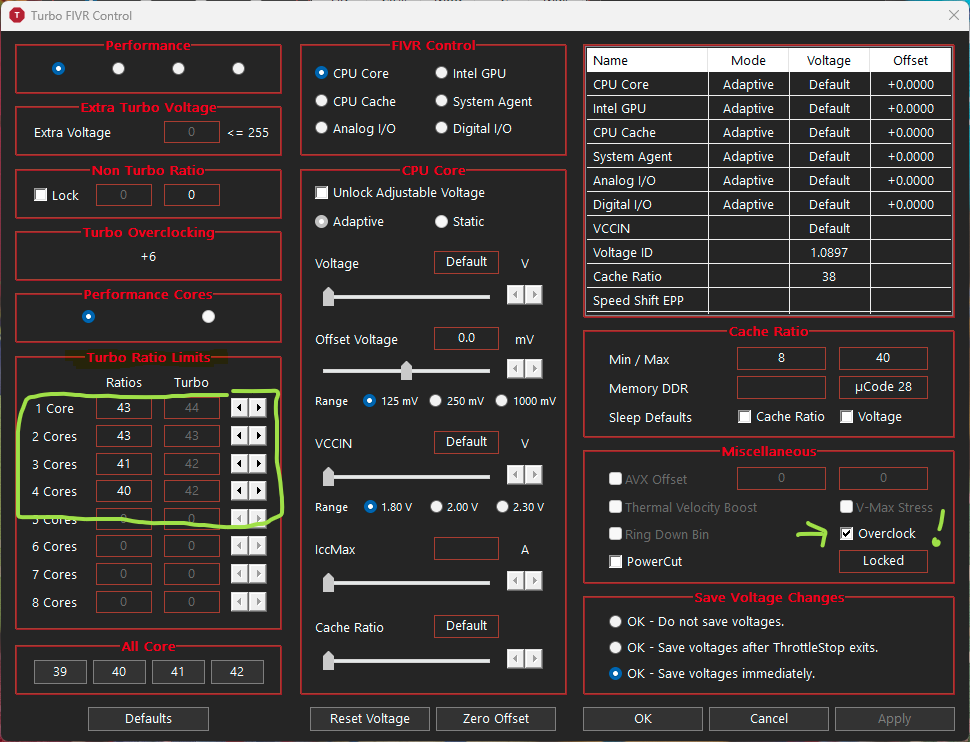Uncheck the Overclock checkbox

(x=847, y=534)
